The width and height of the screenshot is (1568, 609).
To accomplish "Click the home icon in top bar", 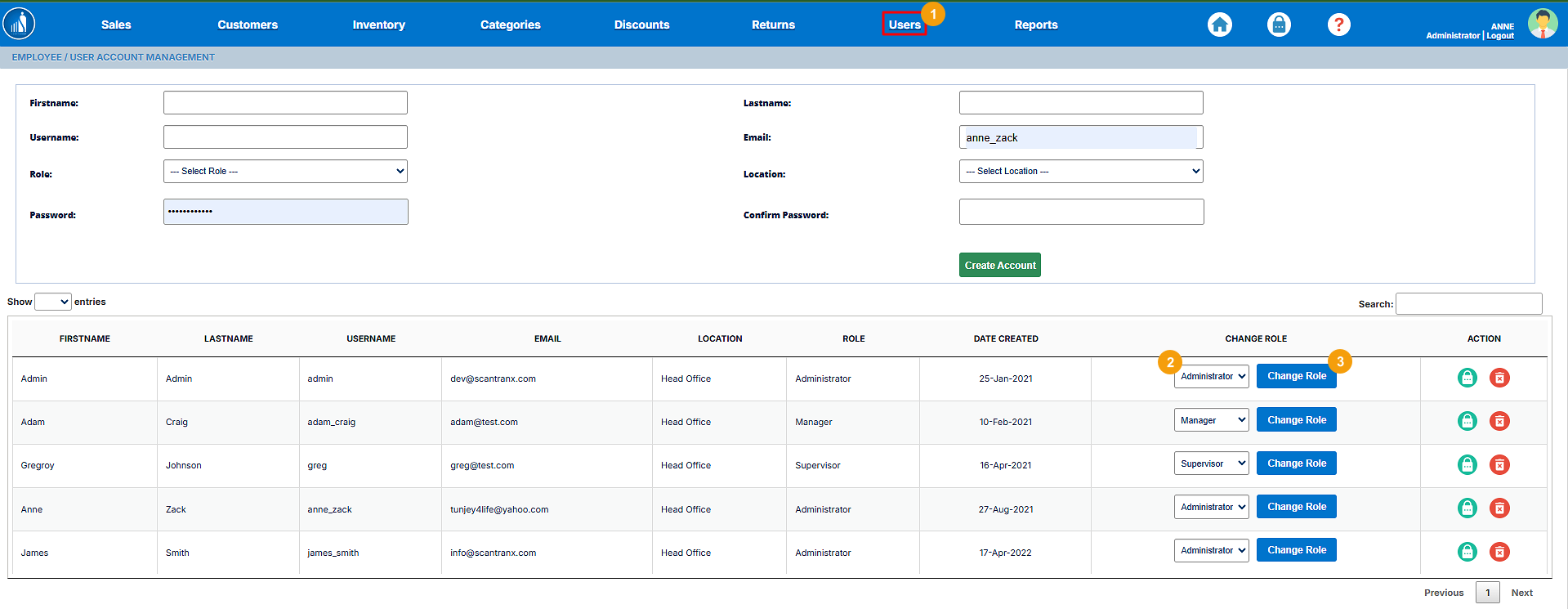I will click(1219, 25).
